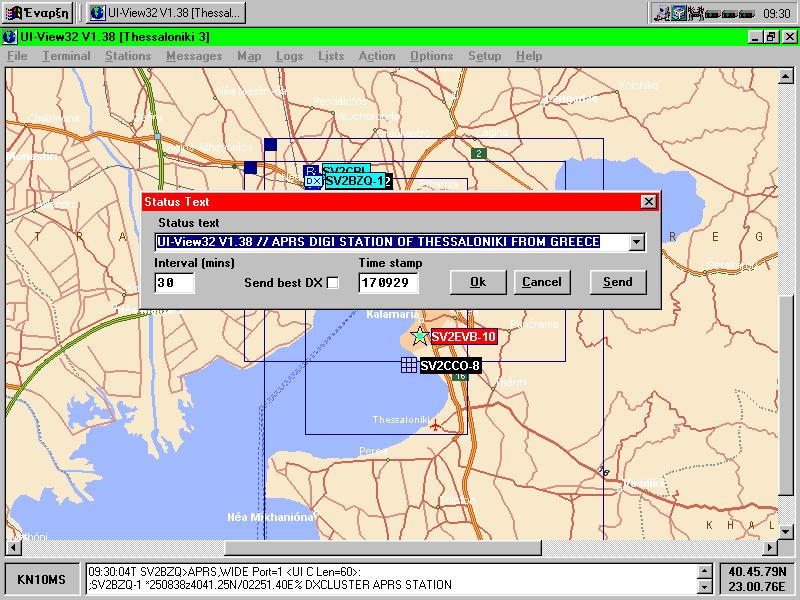This screenshot has height=600, width=800.
Task: Click the Néa Mikhanióna map label
Action: [270, 517]
